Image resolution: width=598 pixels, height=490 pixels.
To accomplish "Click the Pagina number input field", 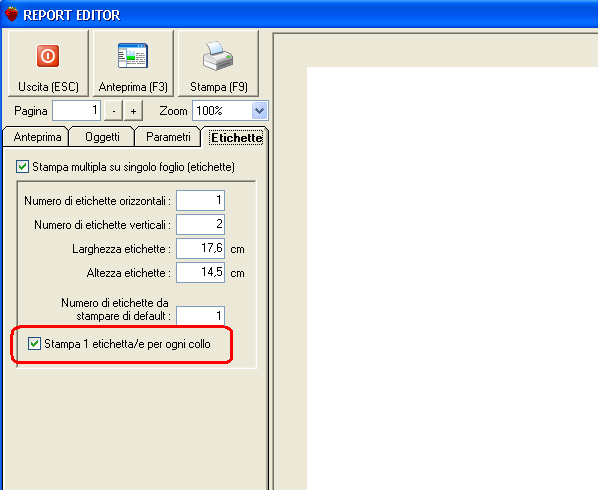I will [x=77, y=111].
